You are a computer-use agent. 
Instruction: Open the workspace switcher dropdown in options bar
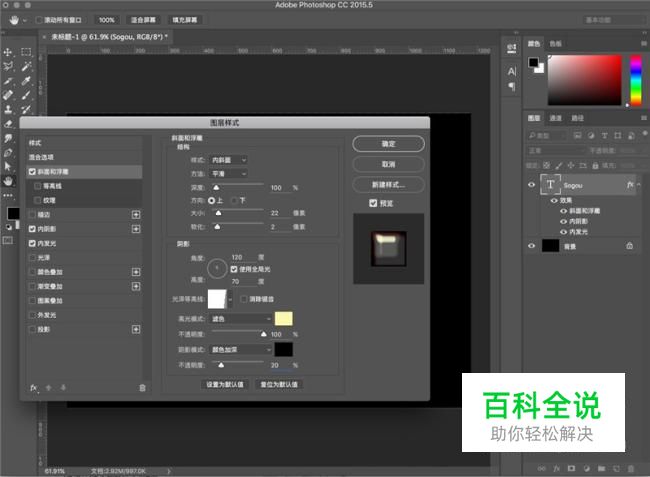[613, 20]
